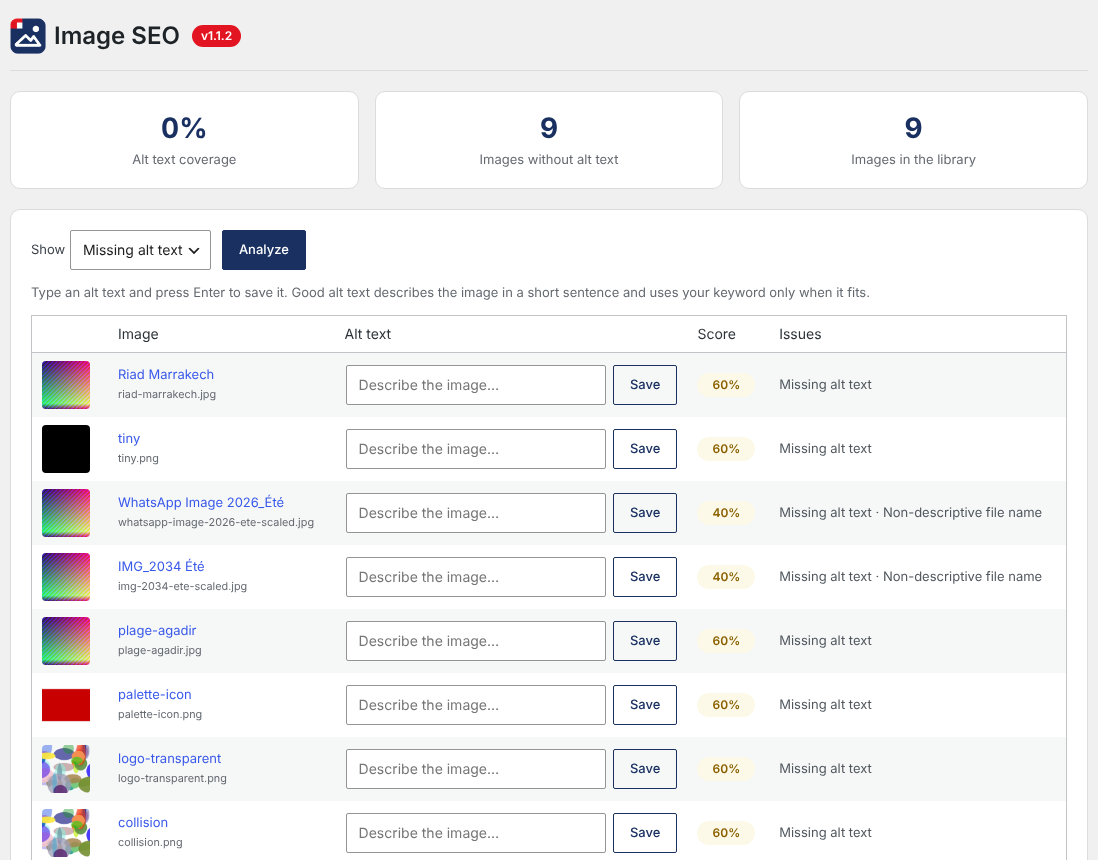The width and height of the screenshot is (1098, 860).
Task: Click the Analyze button
Action: coord(263,250)
